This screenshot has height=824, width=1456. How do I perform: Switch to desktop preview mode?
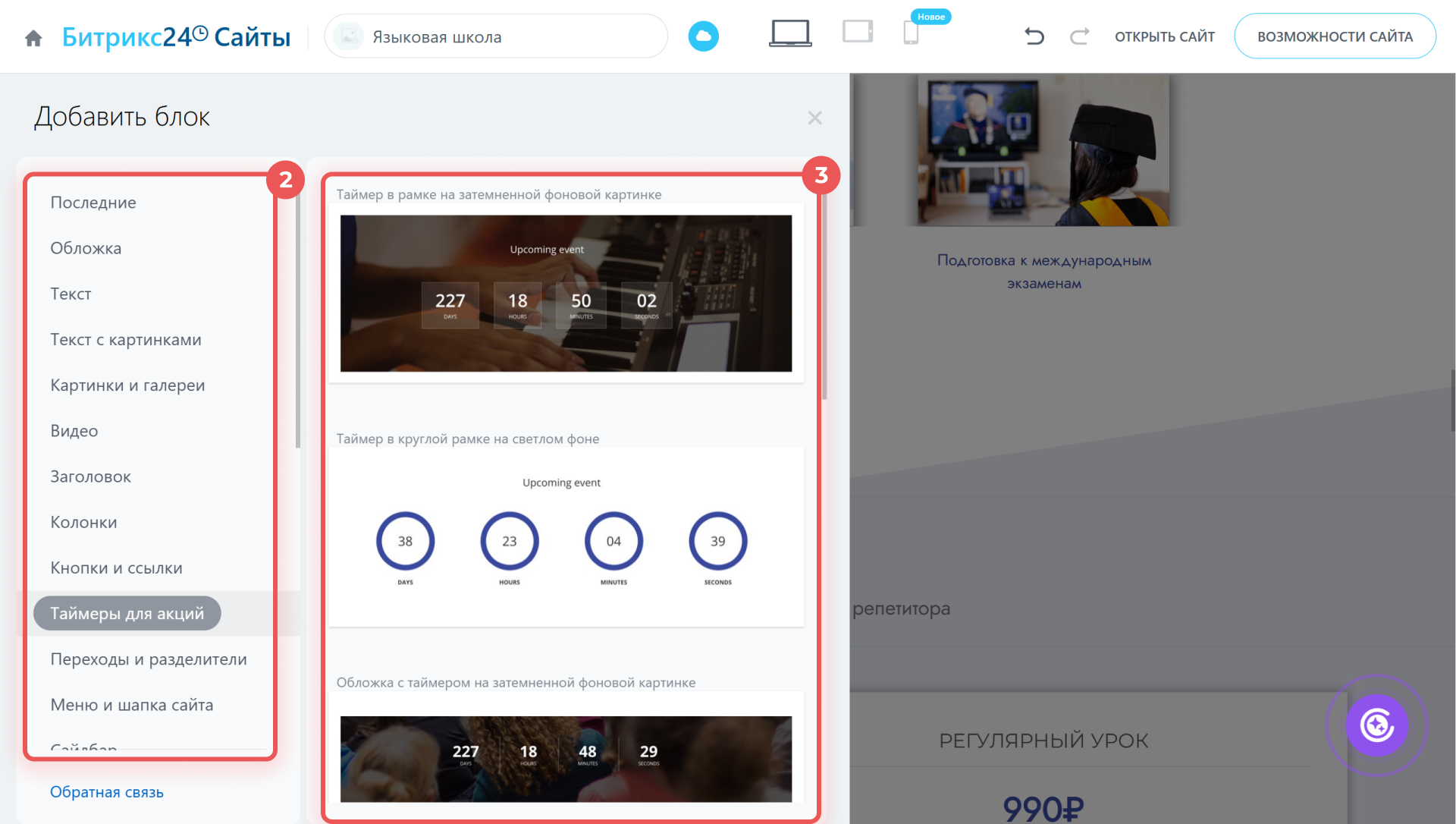click(x=790, y=33)
